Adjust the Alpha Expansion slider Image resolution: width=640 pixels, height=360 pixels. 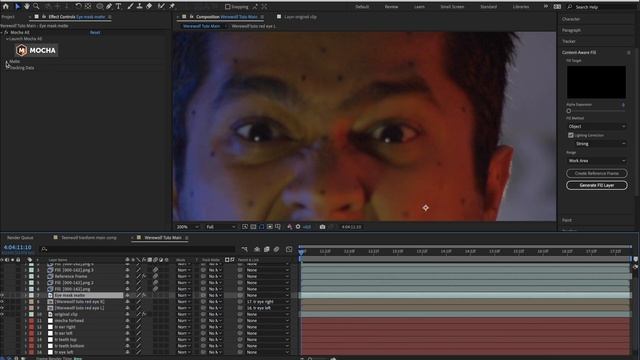pos(569,111)
